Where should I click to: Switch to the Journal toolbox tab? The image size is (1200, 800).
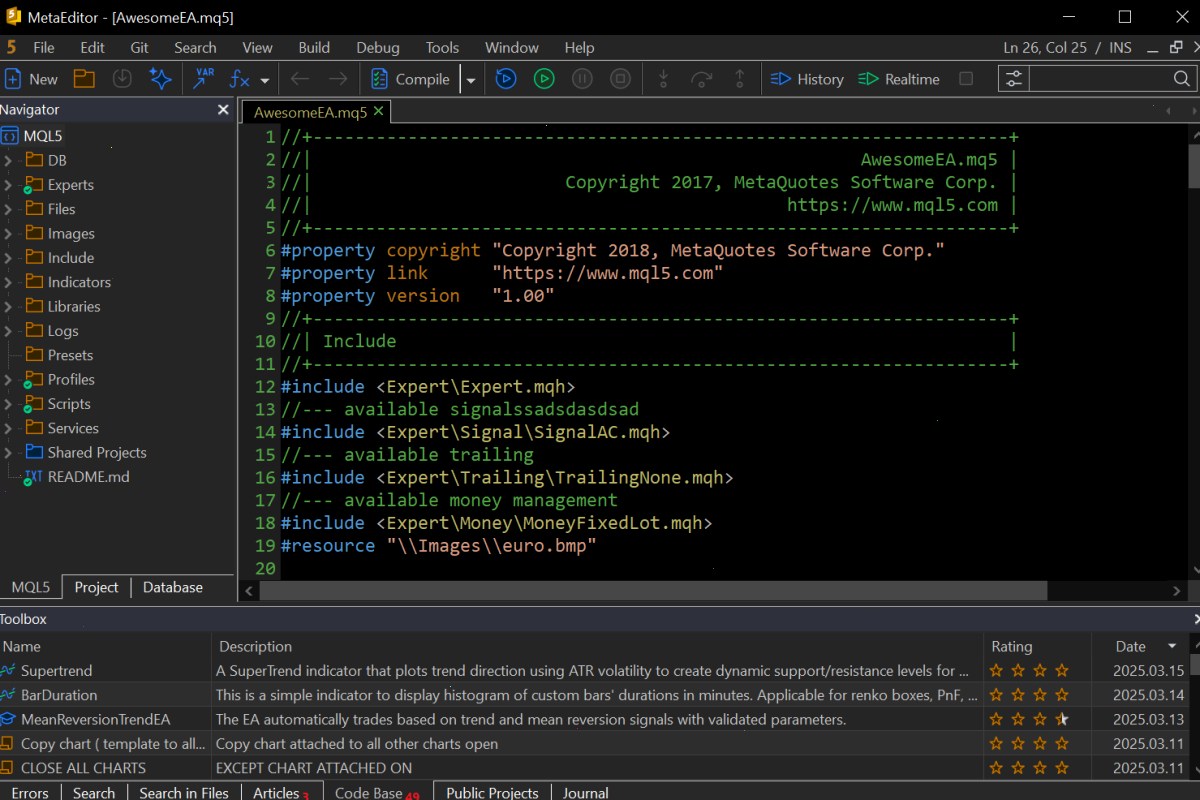585,792
